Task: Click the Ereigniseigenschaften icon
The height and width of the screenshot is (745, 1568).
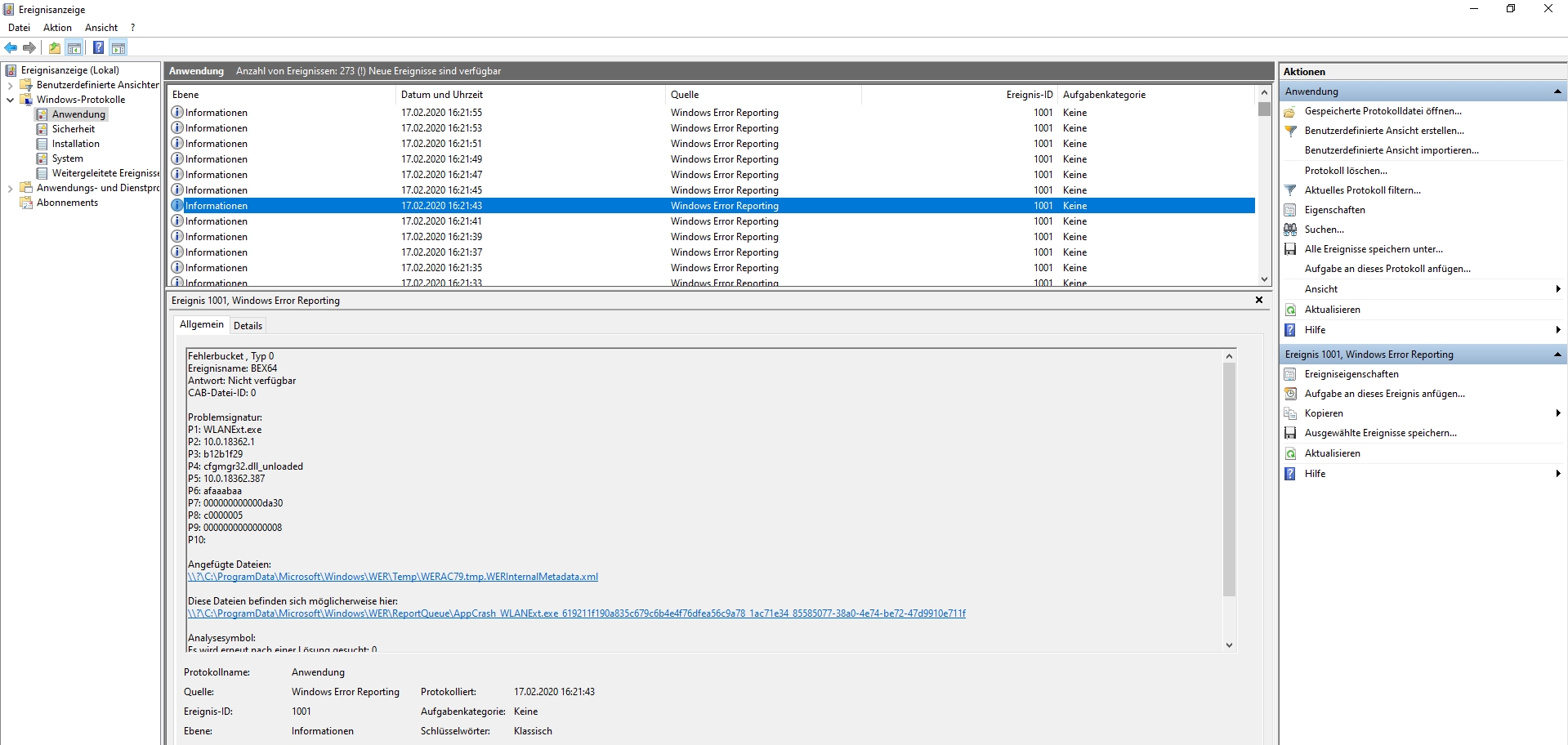Action: tap(1290, 374)
